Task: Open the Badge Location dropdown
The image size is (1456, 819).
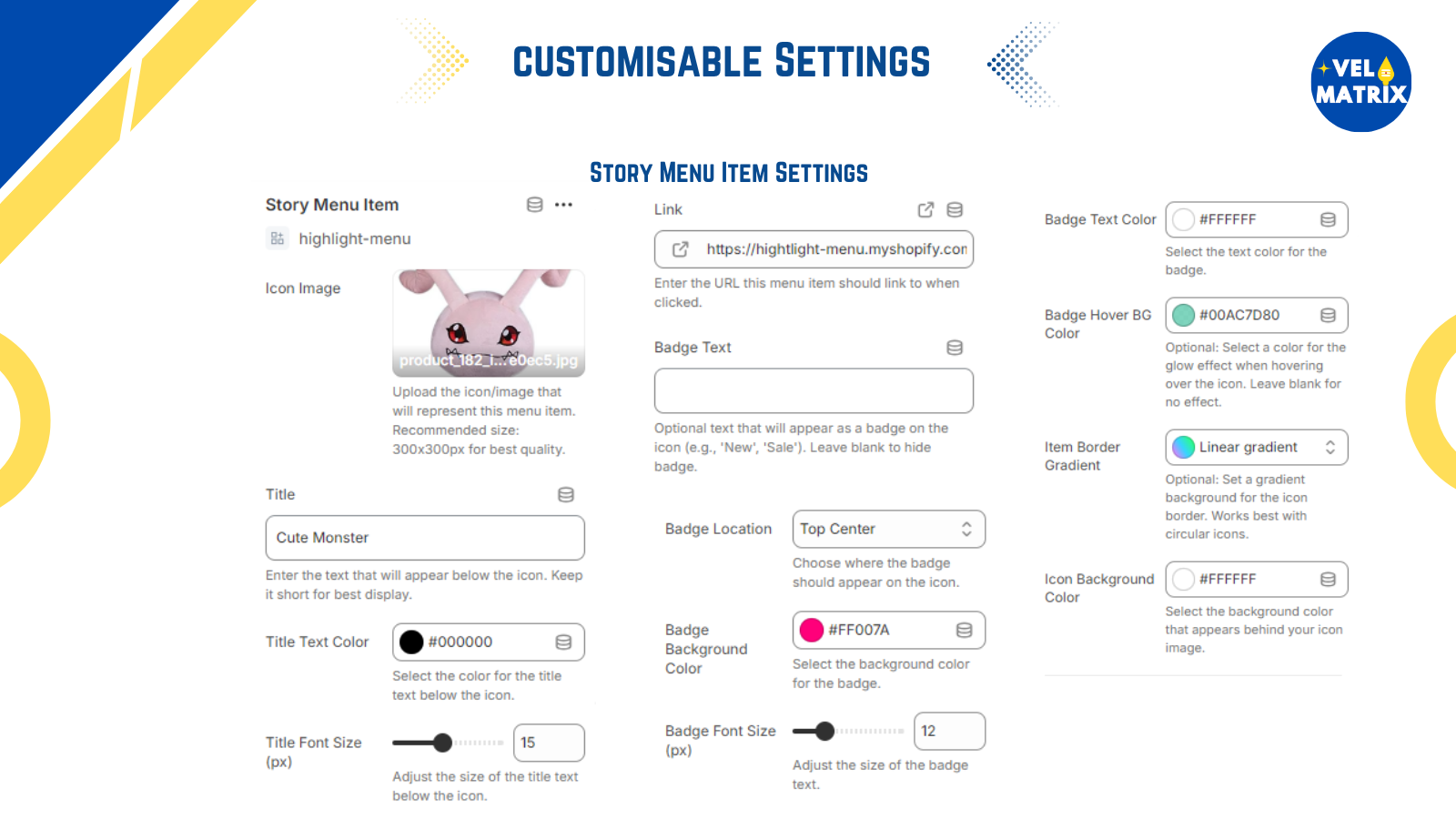Action: click(x=889, y=530)
